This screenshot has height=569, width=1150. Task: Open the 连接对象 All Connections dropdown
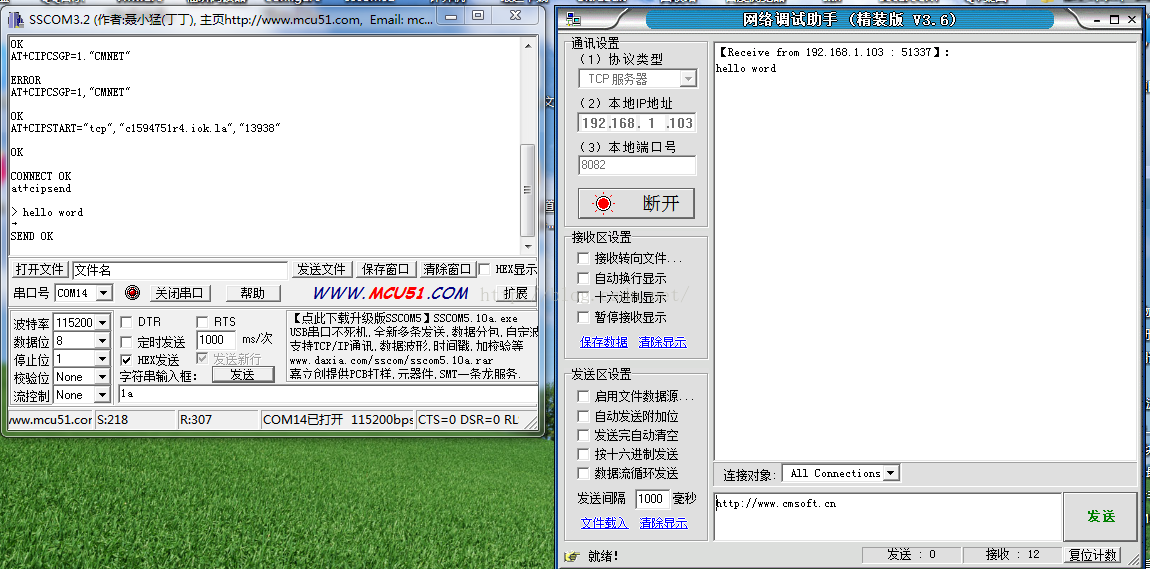pos(890,474)
